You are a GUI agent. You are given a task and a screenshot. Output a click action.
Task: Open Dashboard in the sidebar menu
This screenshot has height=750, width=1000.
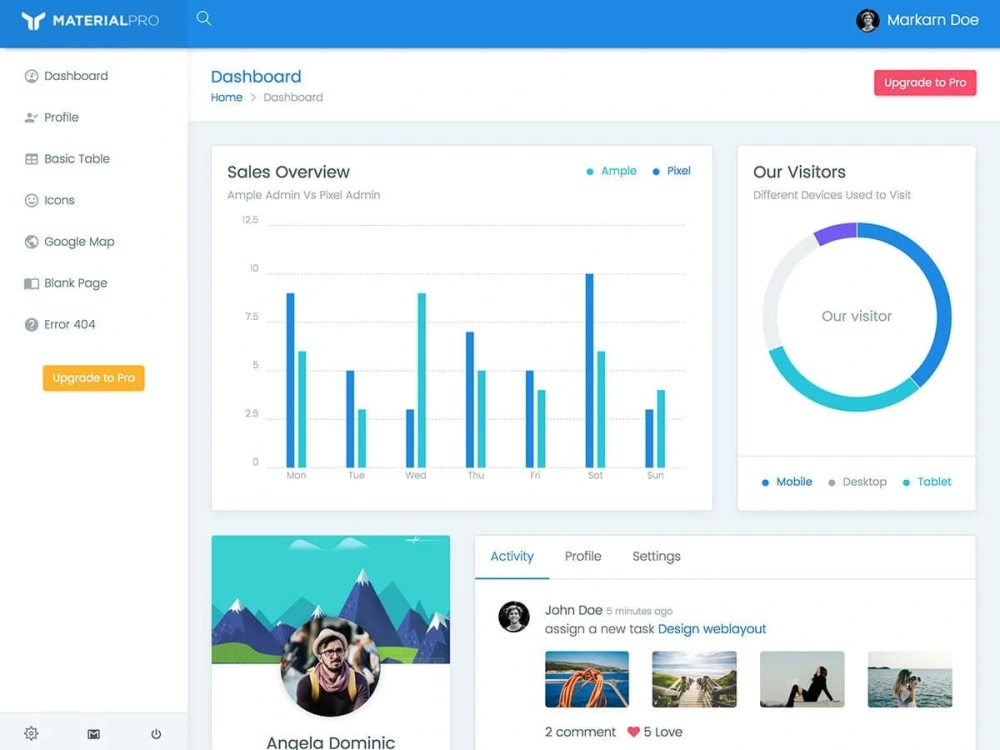pos(76,76)
